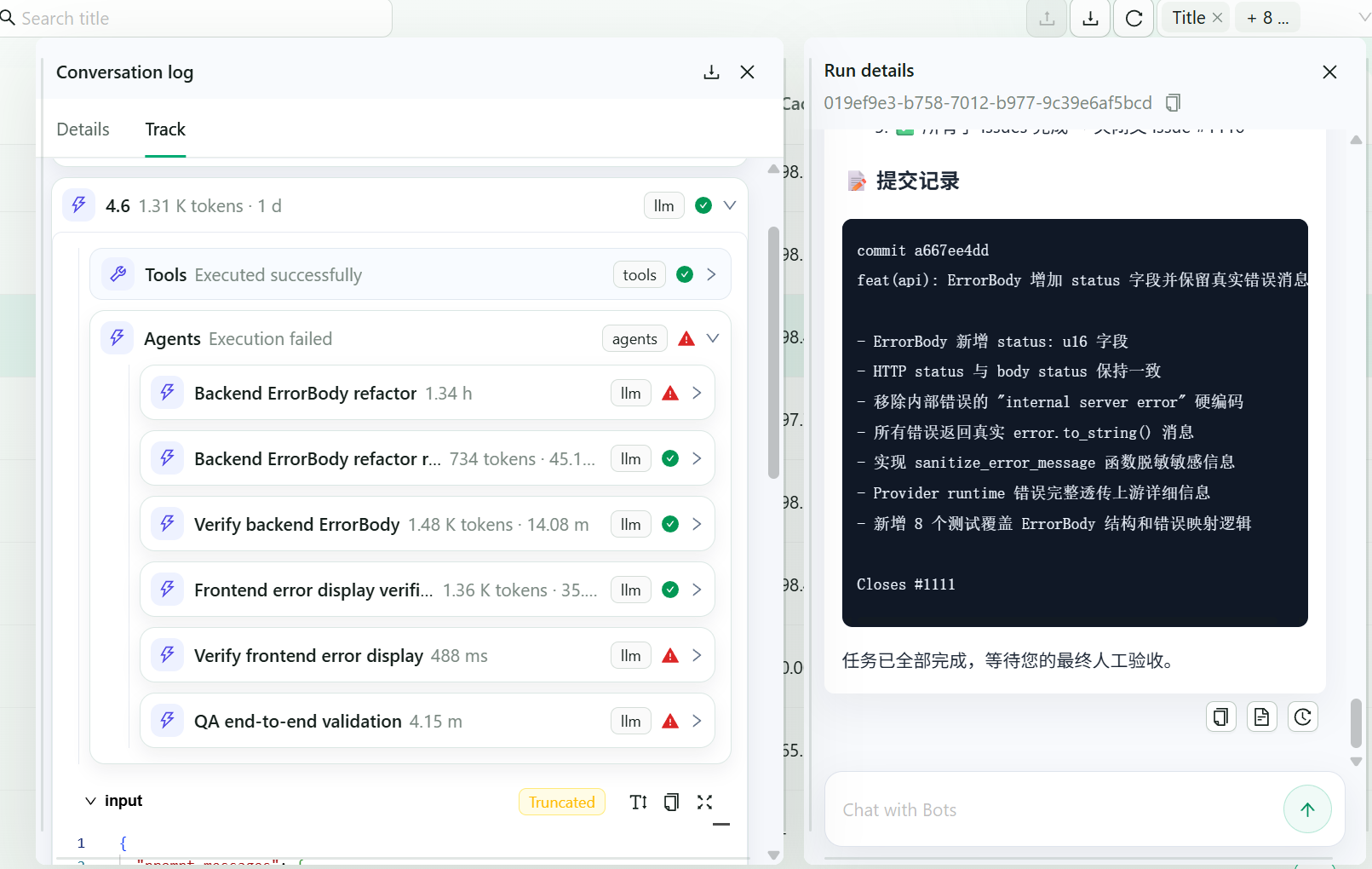The width and height of the screenshot is (1372, 869).
Task: Click the green success icon on 4.6 row
Action: [703, 205]
